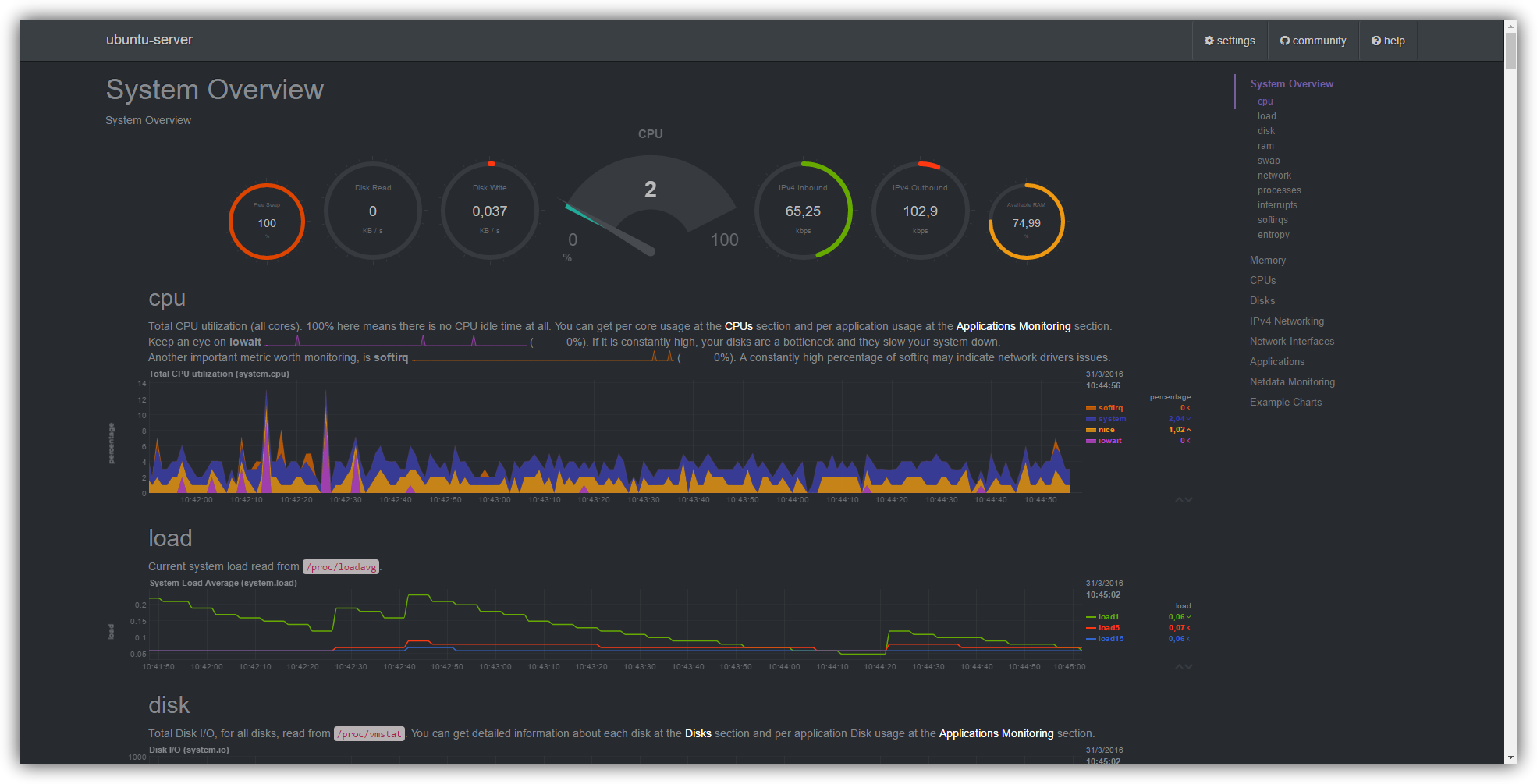Image resolution: width=1537 pixels, height=784 pixels.
Task: Go to entropy in the sidebar submenu
Action: (x=1273, y=235)
